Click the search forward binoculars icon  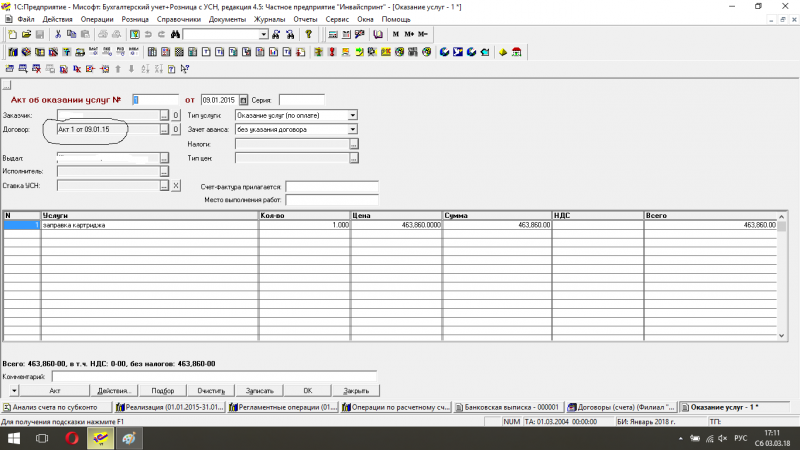276,34
